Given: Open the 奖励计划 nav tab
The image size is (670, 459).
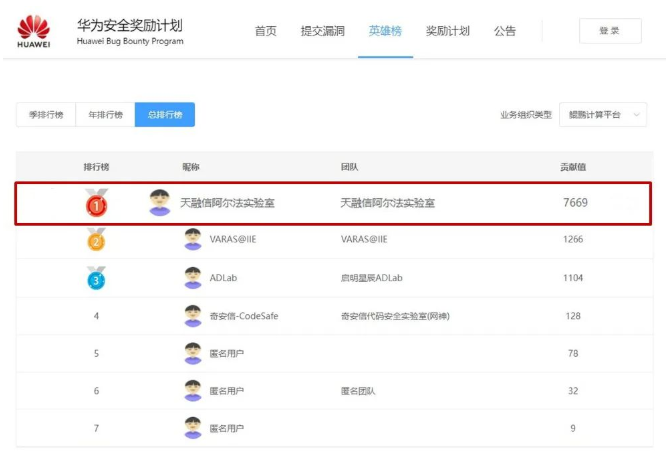Looking at the screenshot, I should 447,31.
